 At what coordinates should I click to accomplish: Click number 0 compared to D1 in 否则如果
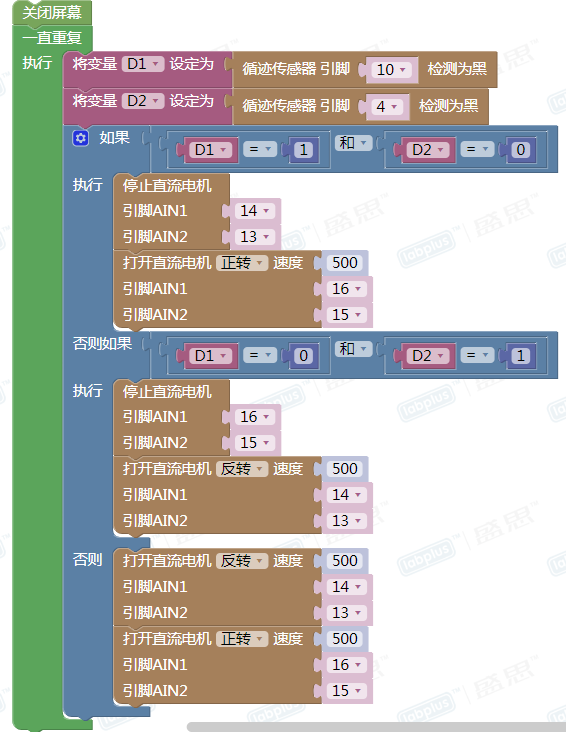[x=304, y=356]
